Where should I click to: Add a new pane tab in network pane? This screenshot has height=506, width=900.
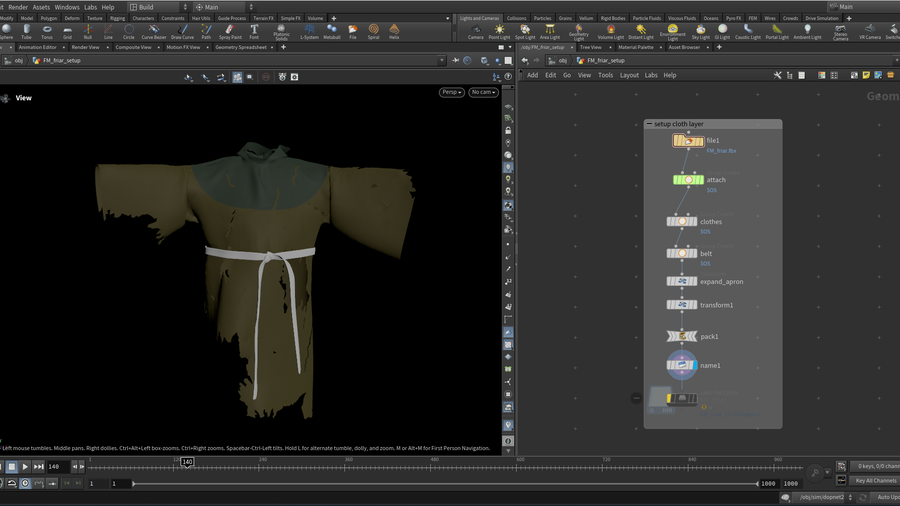[x=719, y=48]
